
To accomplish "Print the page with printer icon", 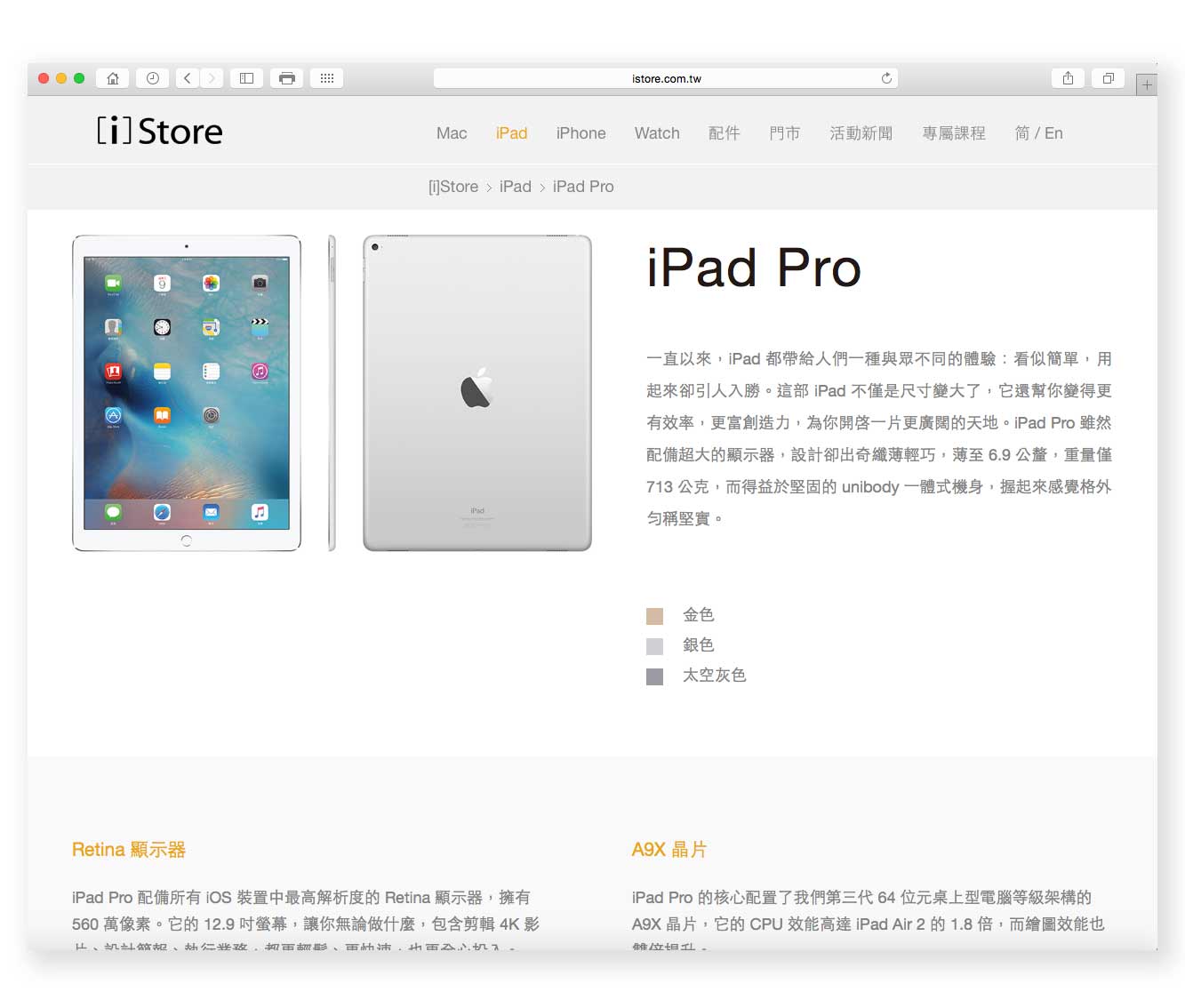I will coord(287,78).
